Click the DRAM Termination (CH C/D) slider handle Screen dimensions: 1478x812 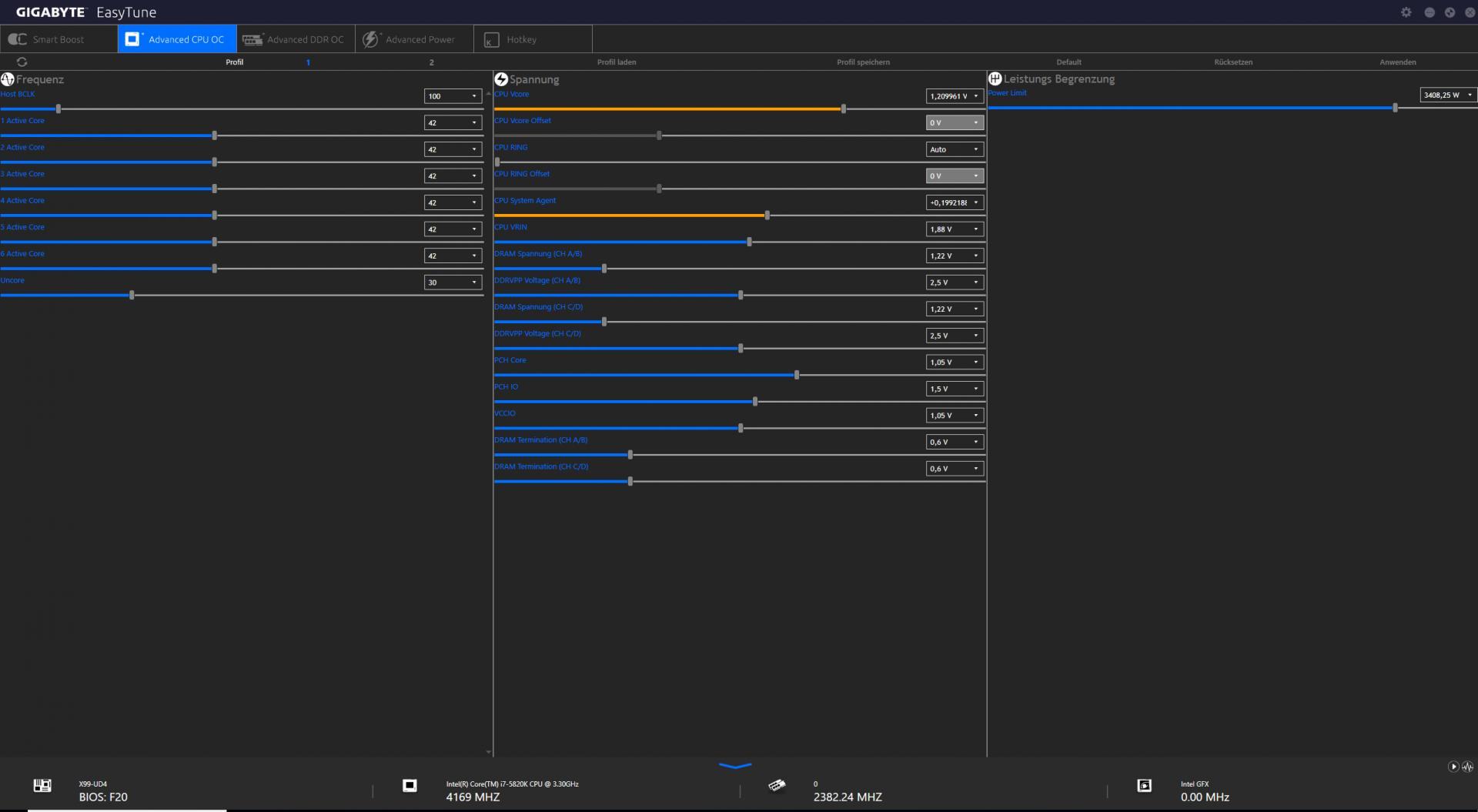tap(630, 481)
